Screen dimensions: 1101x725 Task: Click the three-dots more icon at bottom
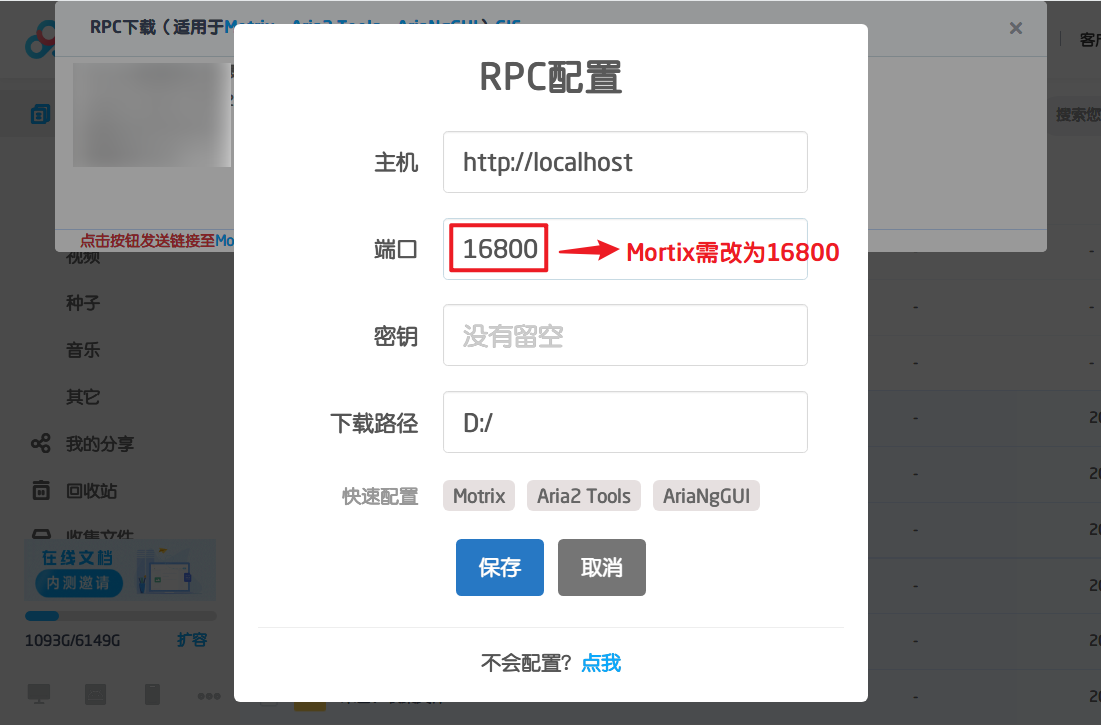pyautogui.click(x=209, y=696)
